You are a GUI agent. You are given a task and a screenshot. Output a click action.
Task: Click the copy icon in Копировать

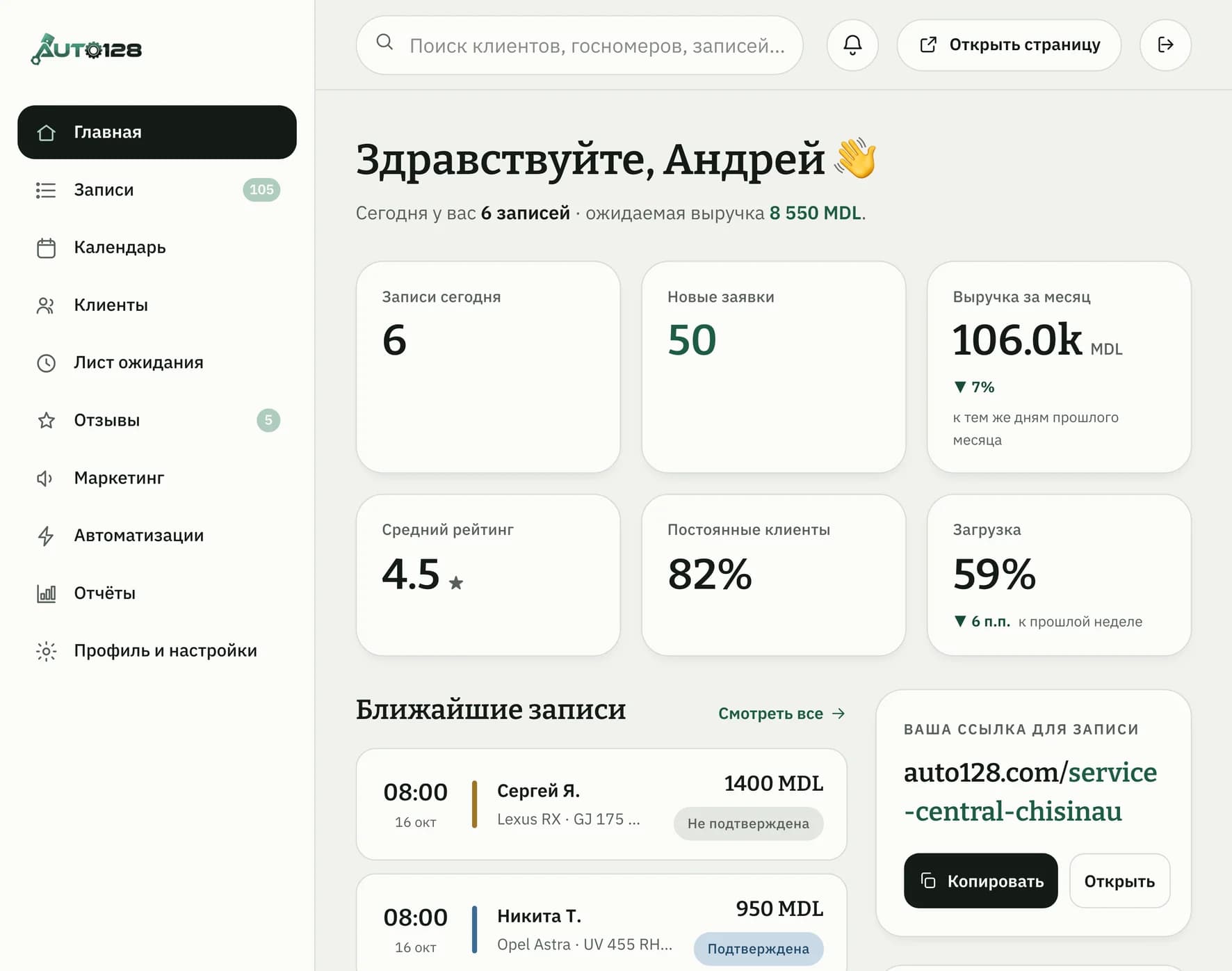coord(928,881)
